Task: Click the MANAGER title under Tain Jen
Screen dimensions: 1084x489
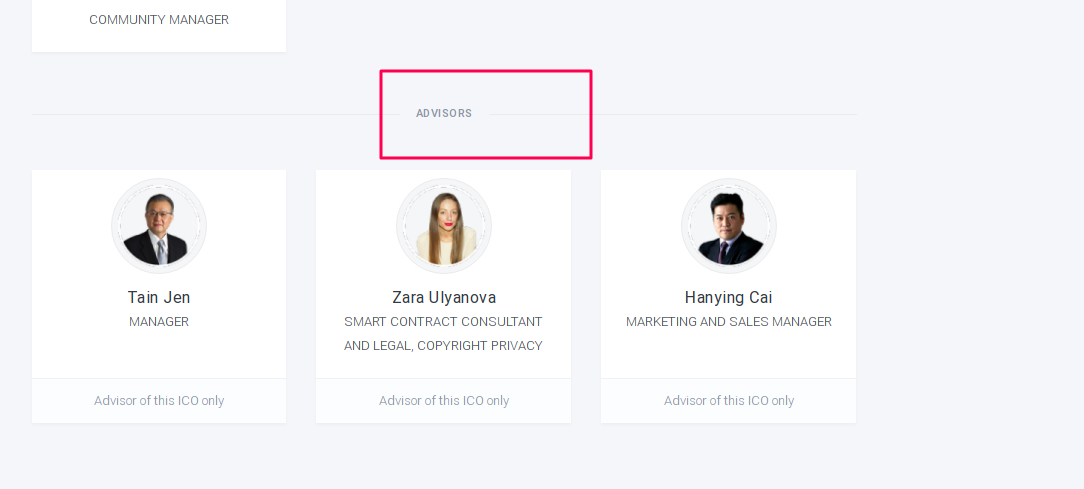Action: point(159,322)
